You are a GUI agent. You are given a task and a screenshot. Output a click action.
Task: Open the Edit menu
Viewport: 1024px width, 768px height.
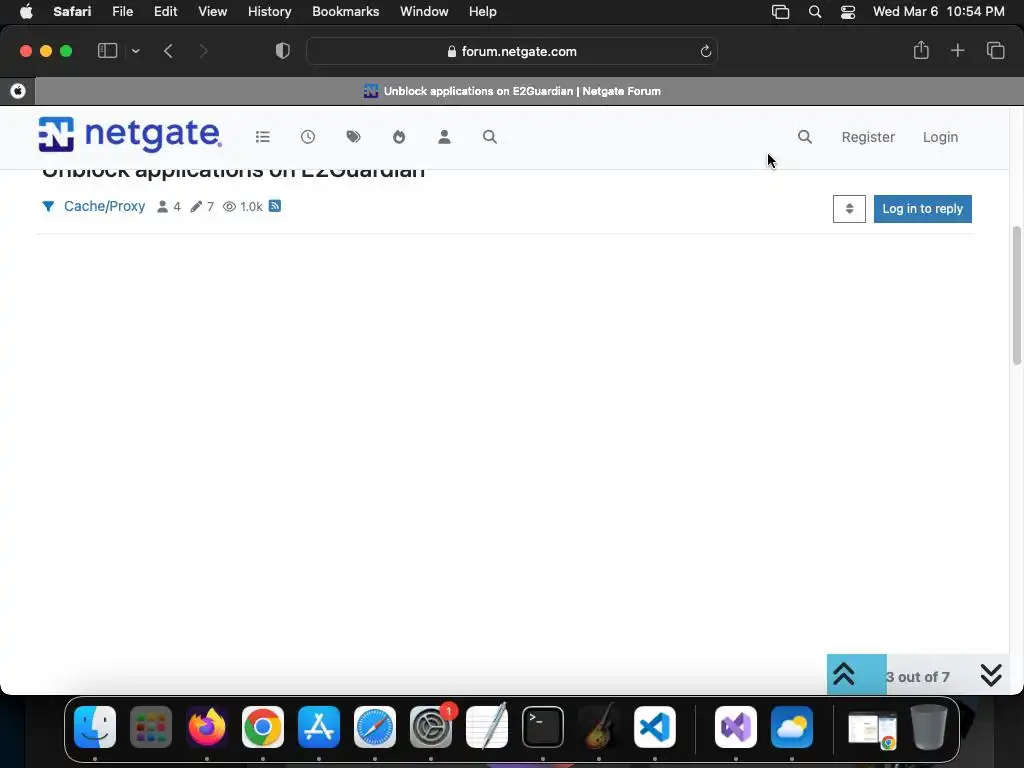click(165, 12)
